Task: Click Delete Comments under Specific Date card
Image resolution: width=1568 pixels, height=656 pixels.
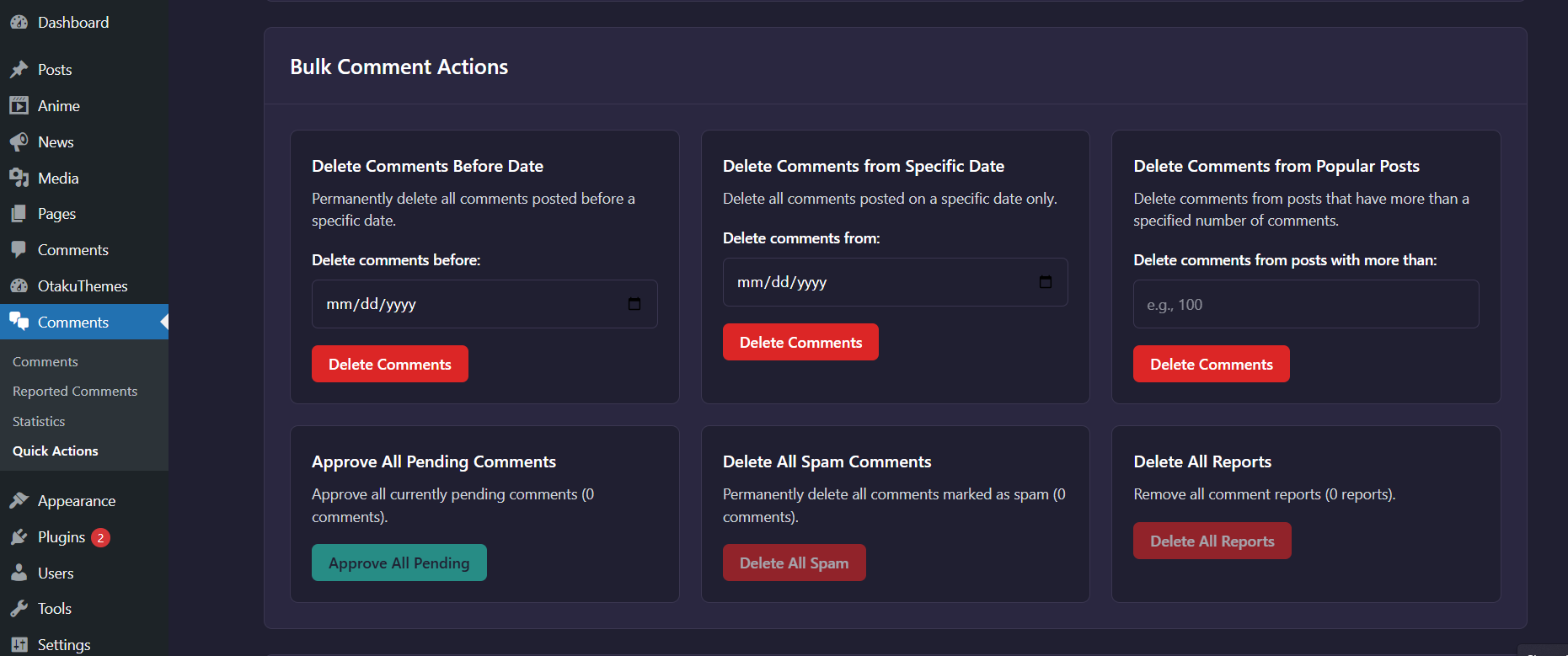Action: click(800, 342)
